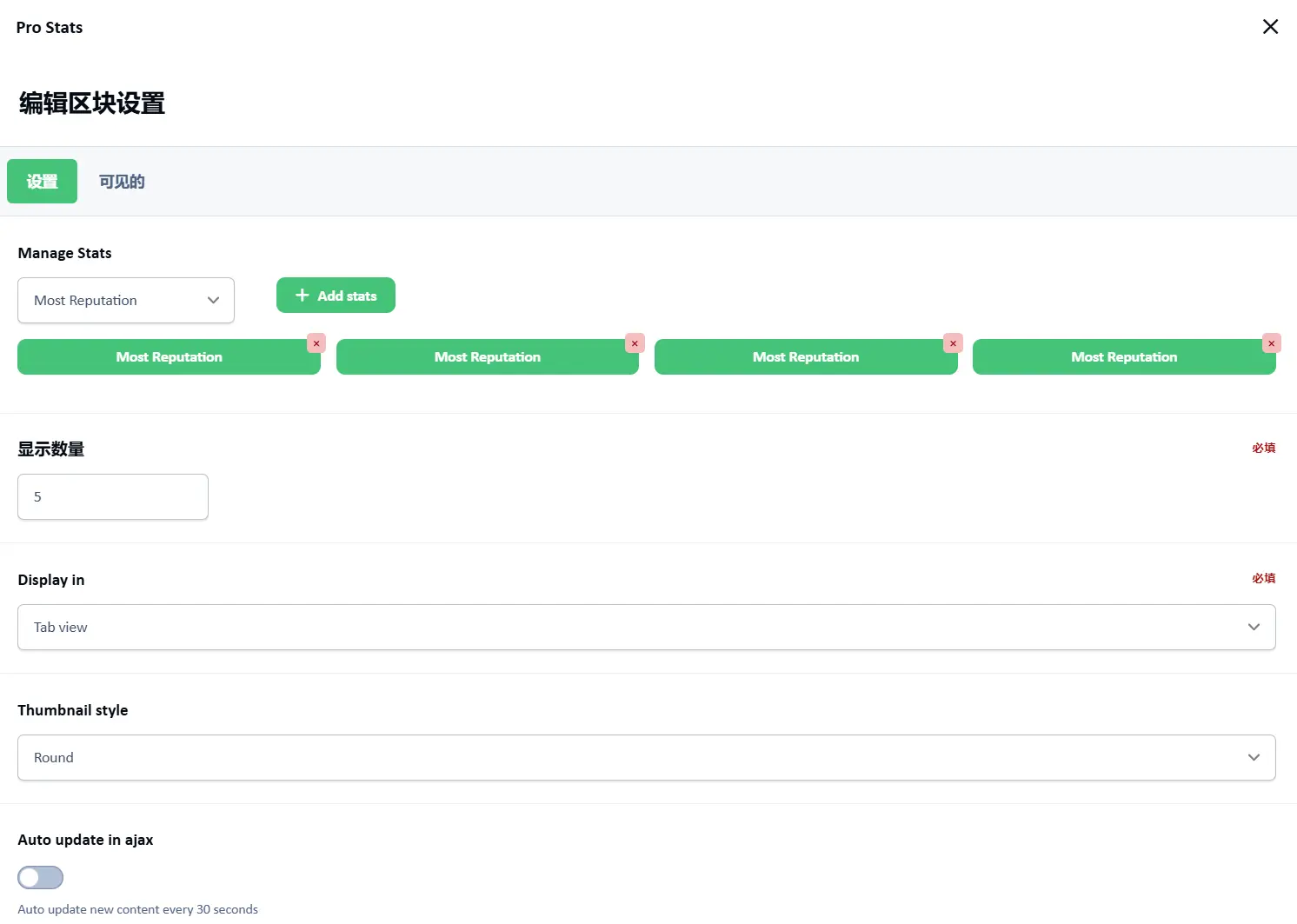Close the Pro Stats dialog
The width and height of the screenshot is (1297, 924).
click(x=1270, y=27)
